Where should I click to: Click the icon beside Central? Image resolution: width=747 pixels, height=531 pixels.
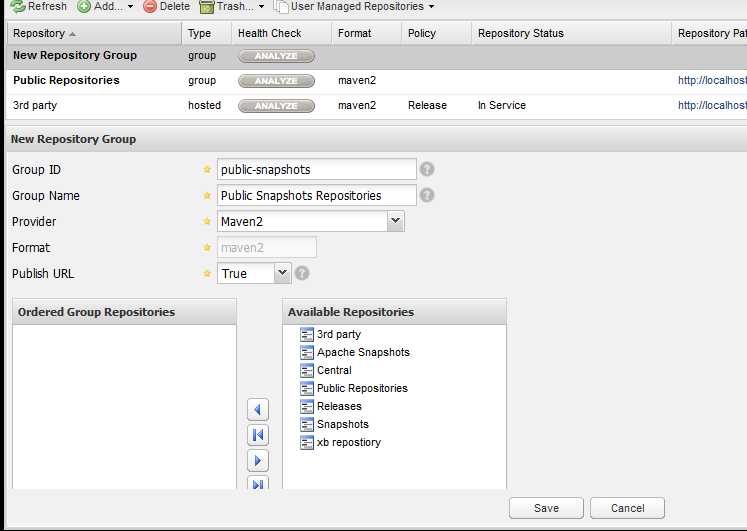tap(307, 371)
